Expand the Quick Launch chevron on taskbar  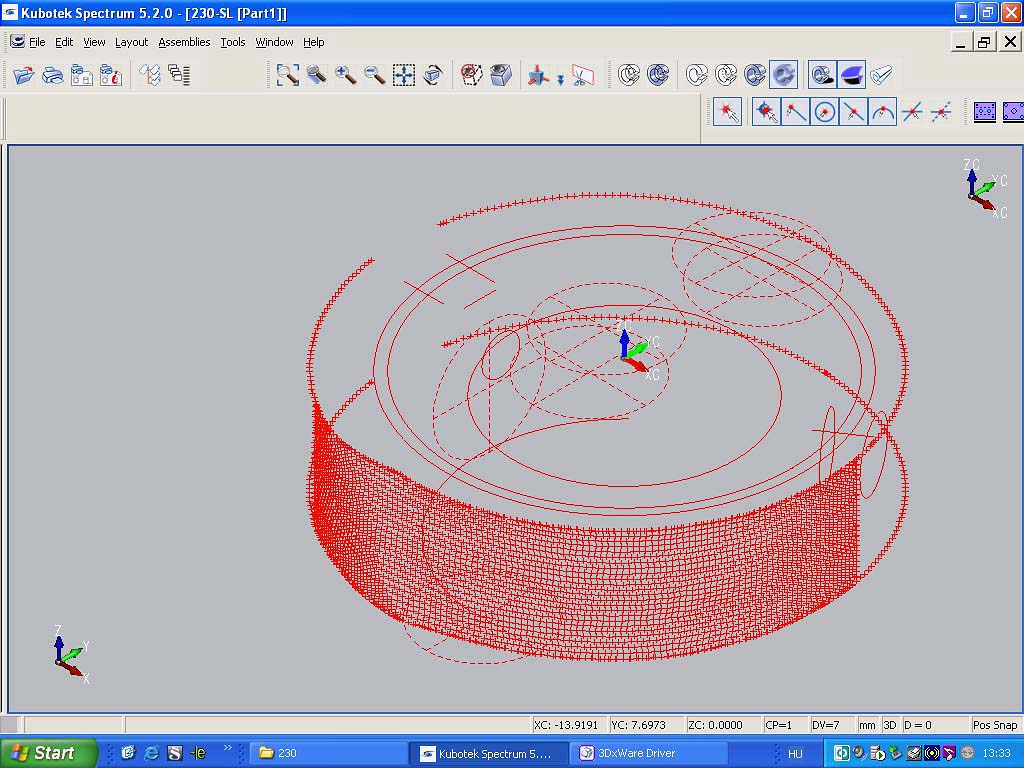[227, 748]
